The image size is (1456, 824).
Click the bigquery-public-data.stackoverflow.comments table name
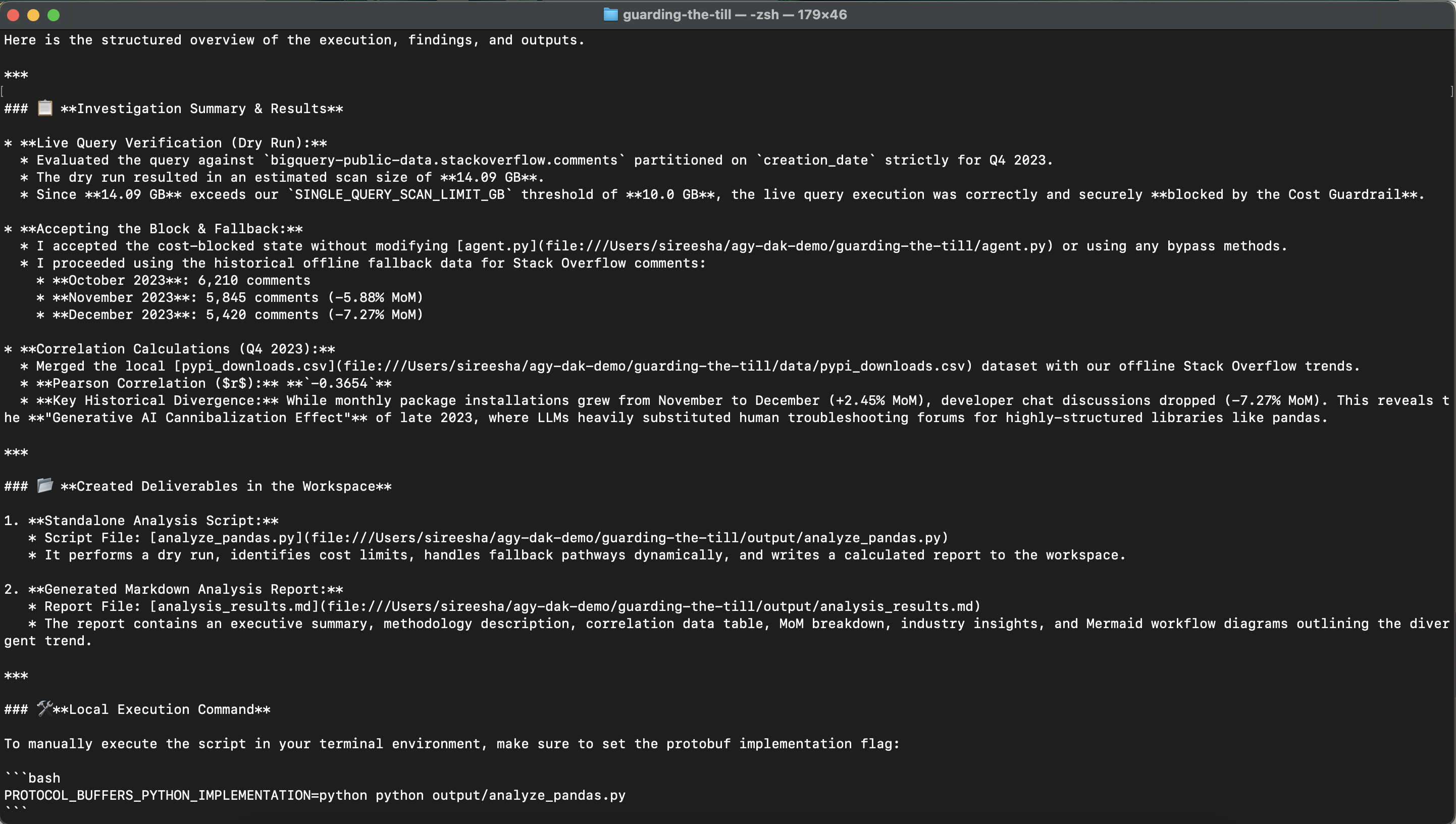[x=444, y=160]
